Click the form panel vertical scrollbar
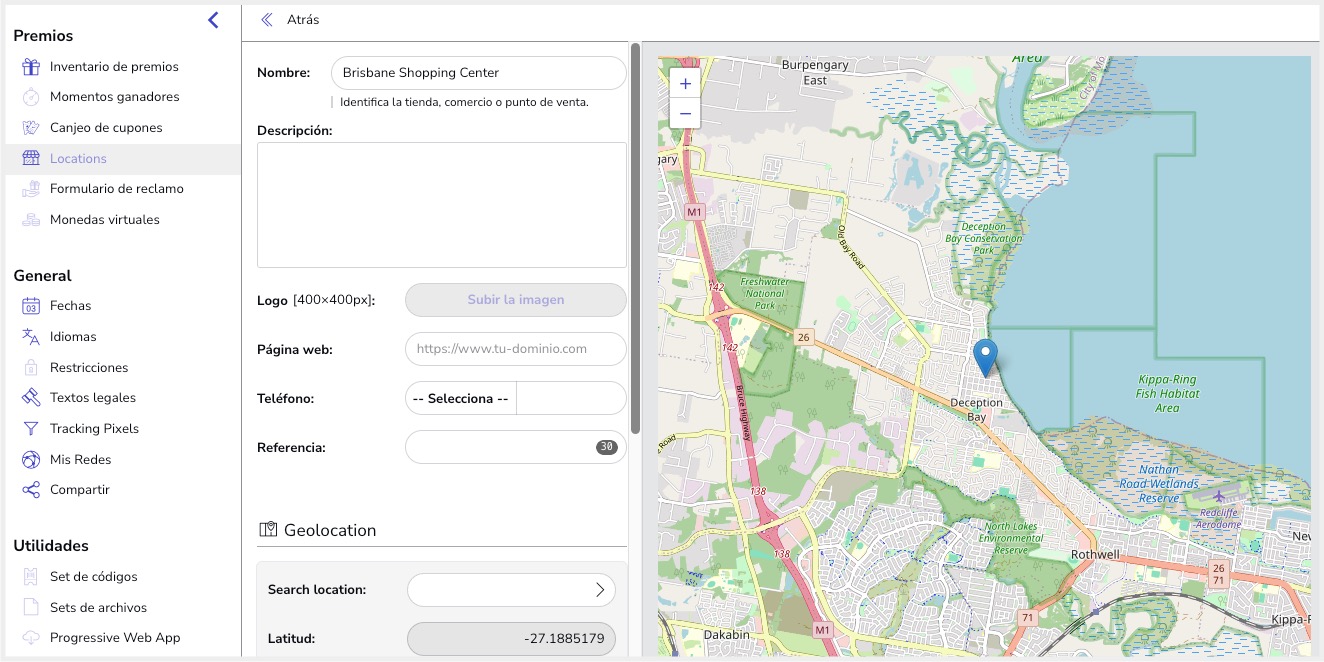The height and width of the screenshot is (662, 1324). (635, 237)
